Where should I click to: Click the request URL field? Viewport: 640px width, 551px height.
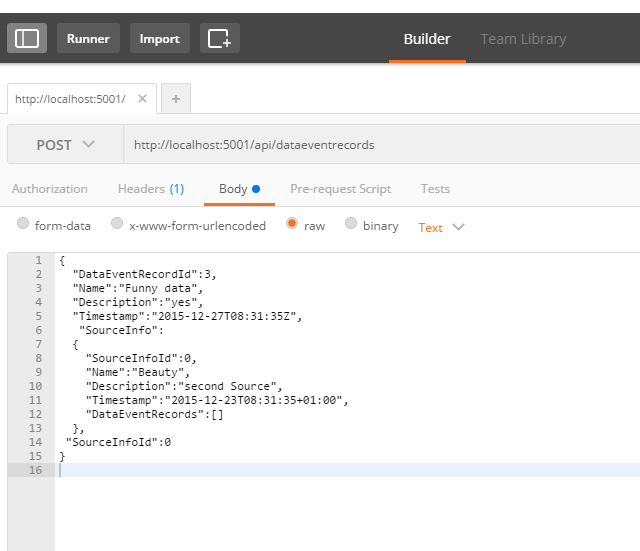382,144
